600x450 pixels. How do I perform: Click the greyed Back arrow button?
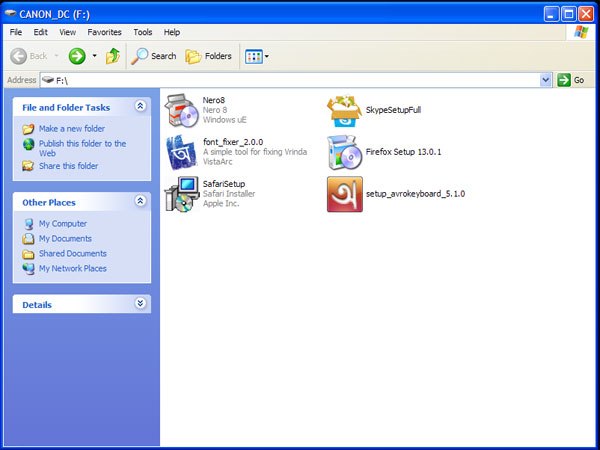(18, 56)
